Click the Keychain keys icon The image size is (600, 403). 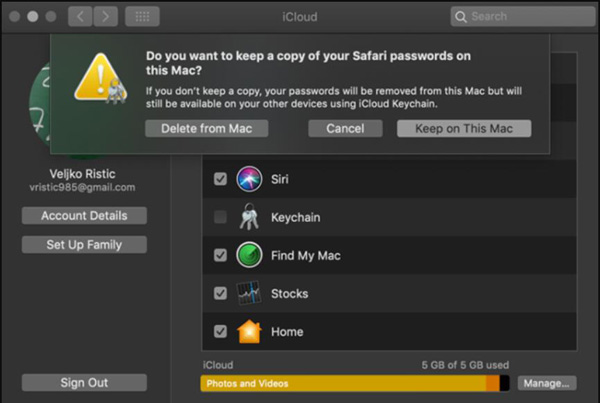click(x=249, y=217)
